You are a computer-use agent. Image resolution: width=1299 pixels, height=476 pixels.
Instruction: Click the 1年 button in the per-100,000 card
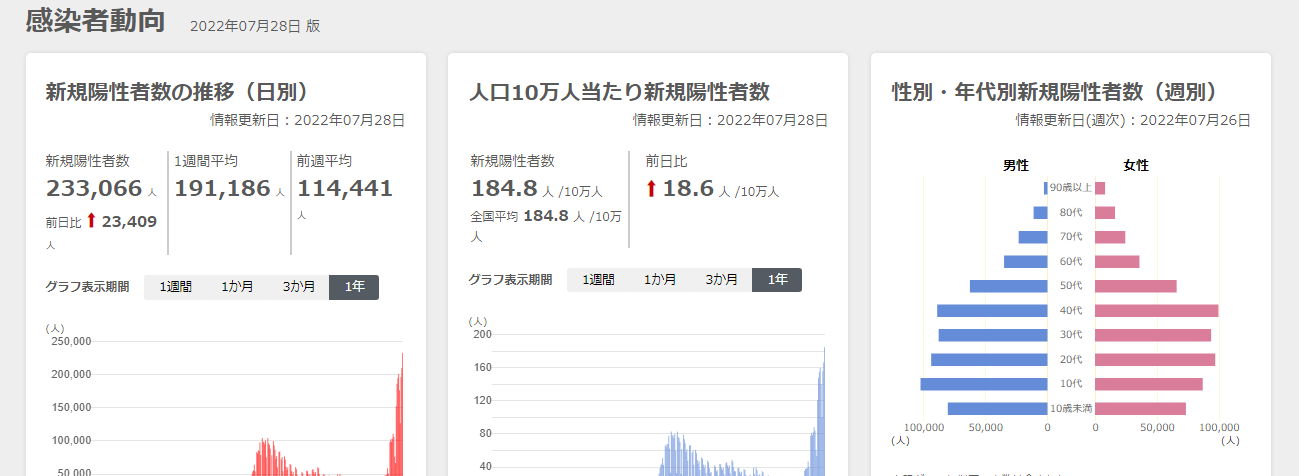[x=777, y=280]
